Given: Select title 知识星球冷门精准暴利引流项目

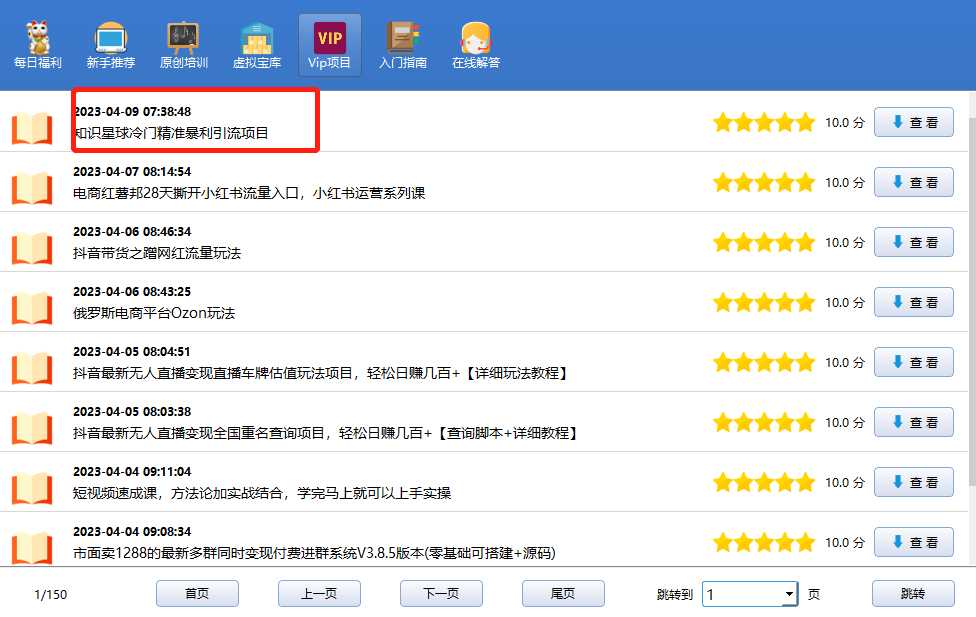Looking at the screenshot, I should [171, 133].
